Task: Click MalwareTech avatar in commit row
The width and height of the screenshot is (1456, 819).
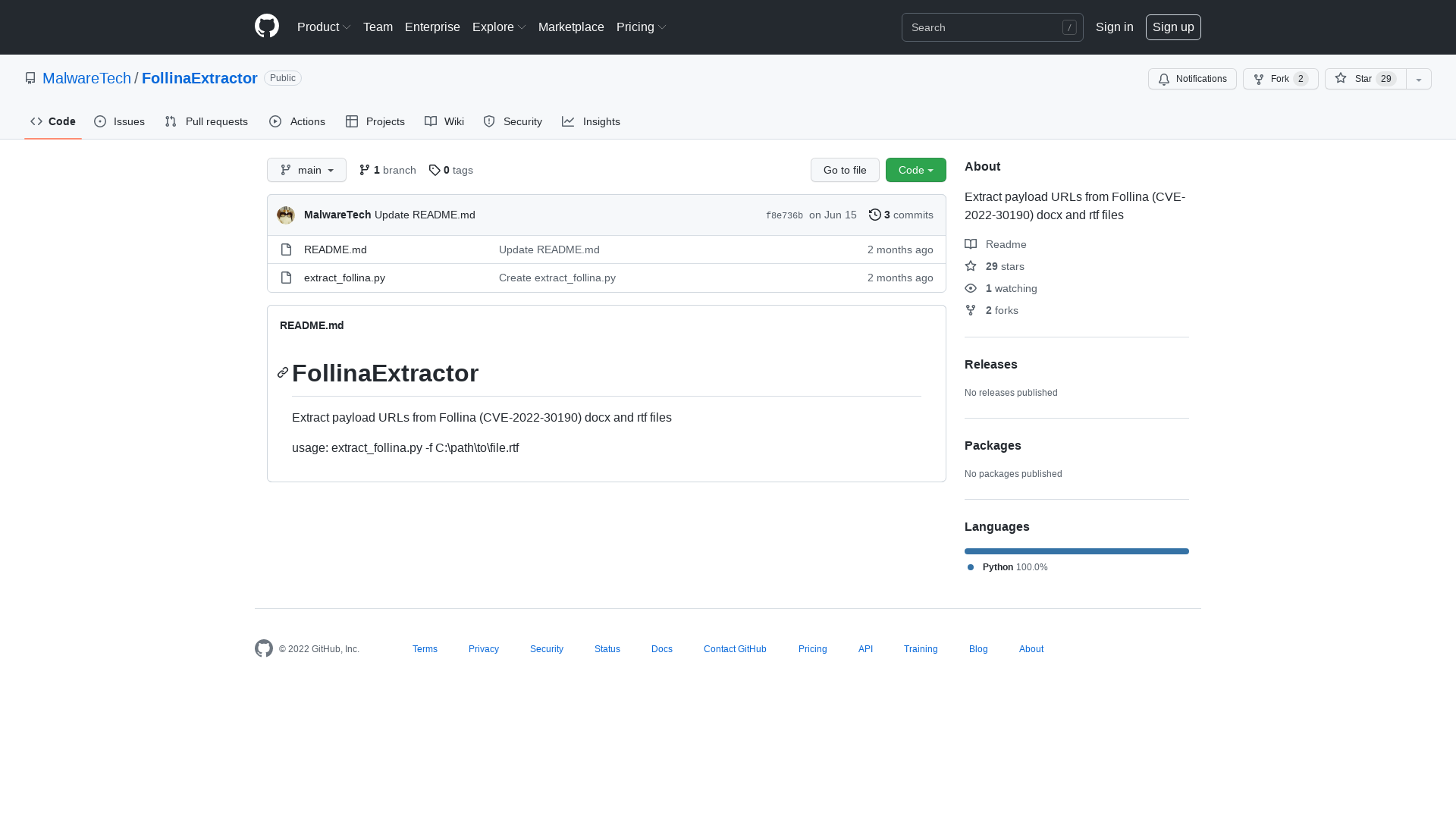Action: (286, 215)
